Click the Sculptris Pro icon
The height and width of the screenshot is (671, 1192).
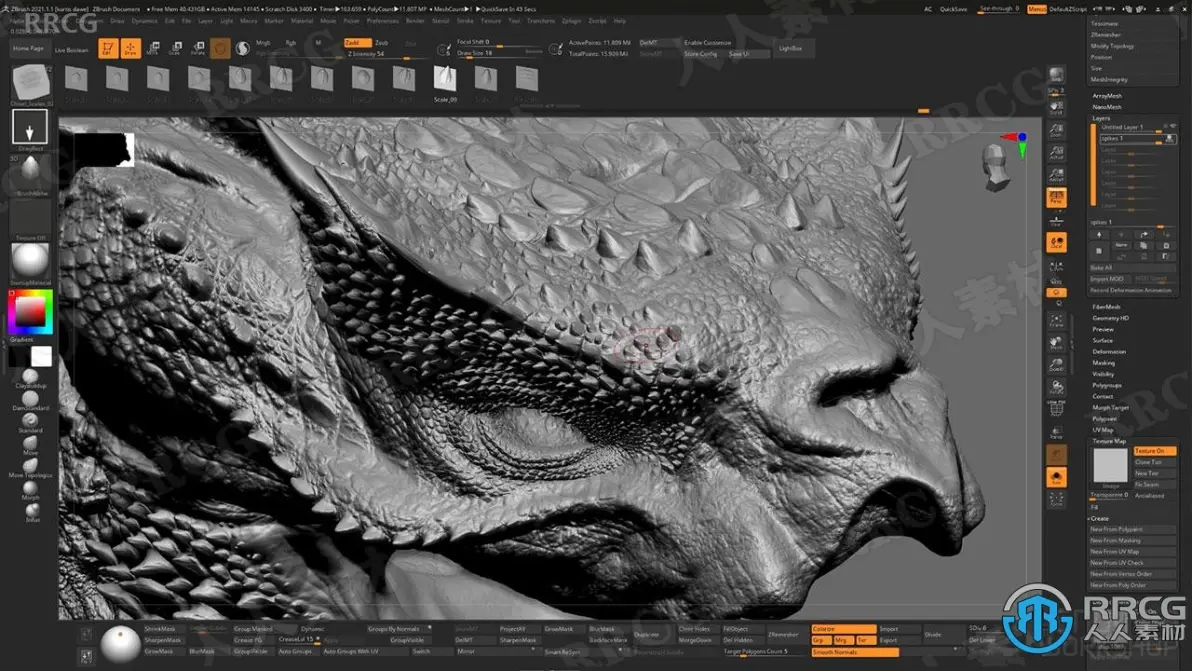click(x=243, y=49)
